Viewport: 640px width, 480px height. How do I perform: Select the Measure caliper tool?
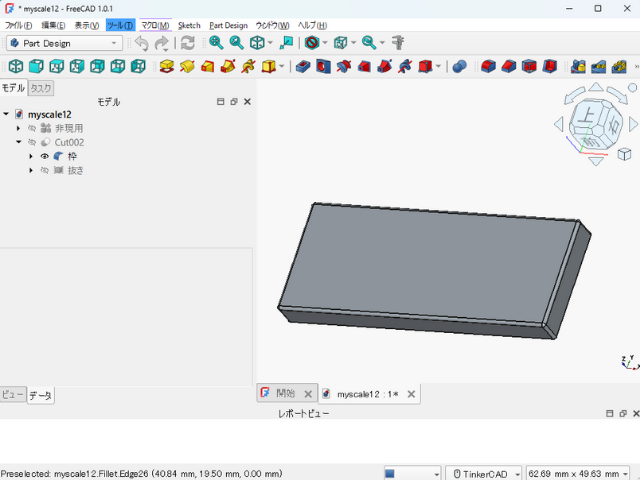point(397,43)
